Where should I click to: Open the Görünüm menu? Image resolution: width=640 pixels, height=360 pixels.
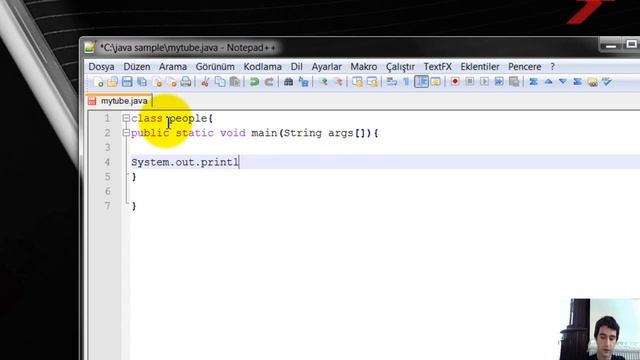(x=215, y=67)
